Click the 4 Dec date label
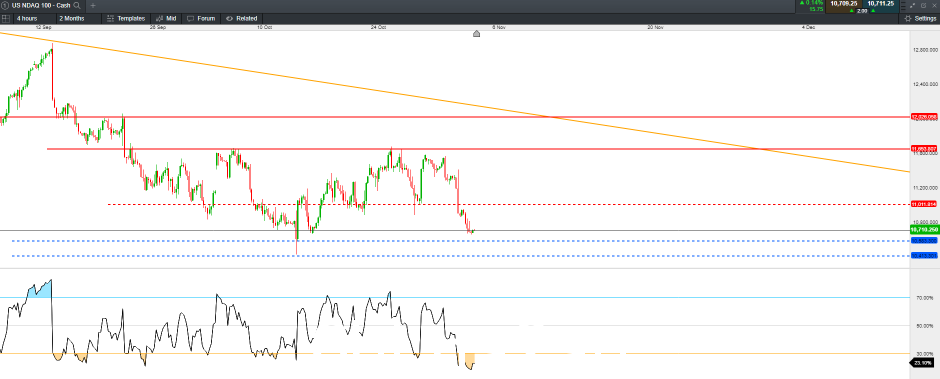This screenshot has height=379, width=940. pos(809,27)
